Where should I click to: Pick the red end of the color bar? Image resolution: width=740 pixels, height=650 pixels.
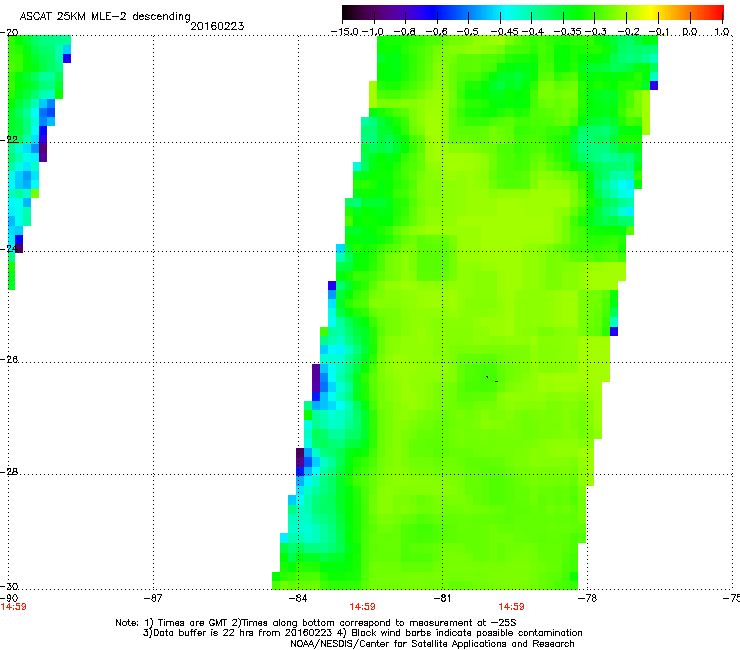[x=716, y=12]
